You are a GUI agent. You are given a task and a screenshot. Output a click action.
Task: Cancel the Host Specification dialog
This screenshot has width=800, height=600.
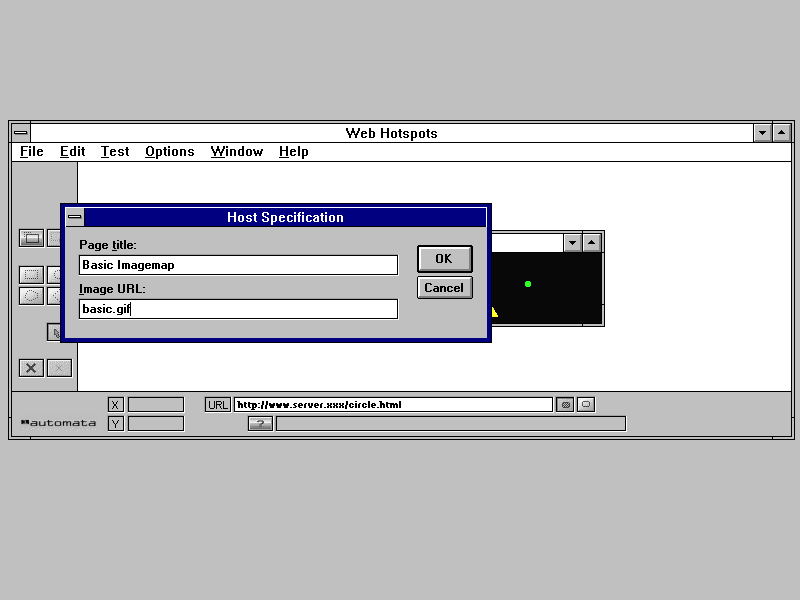click(x=444, y=288)
